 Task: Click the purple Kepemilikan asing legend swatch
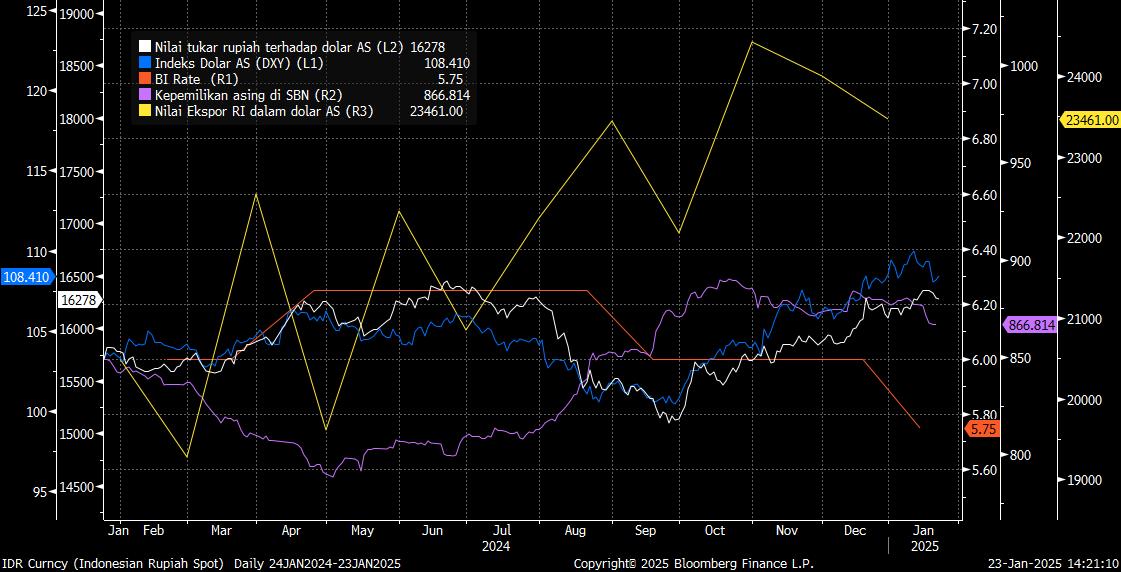pyautogui.click(x=144, y=95)
